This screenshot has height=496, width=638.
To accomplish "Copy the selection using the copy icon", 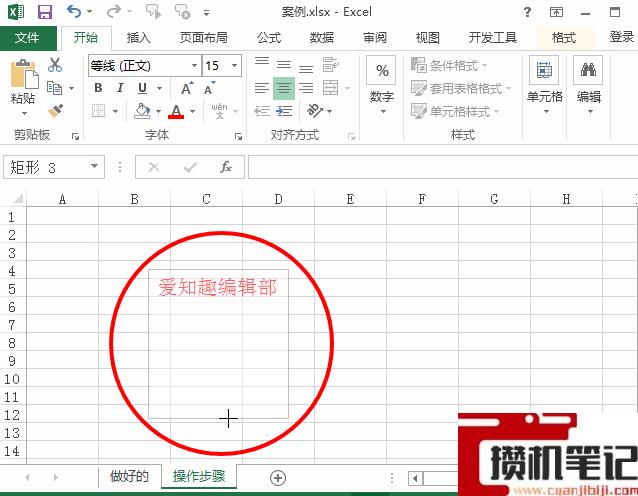I will click(55, 87).
